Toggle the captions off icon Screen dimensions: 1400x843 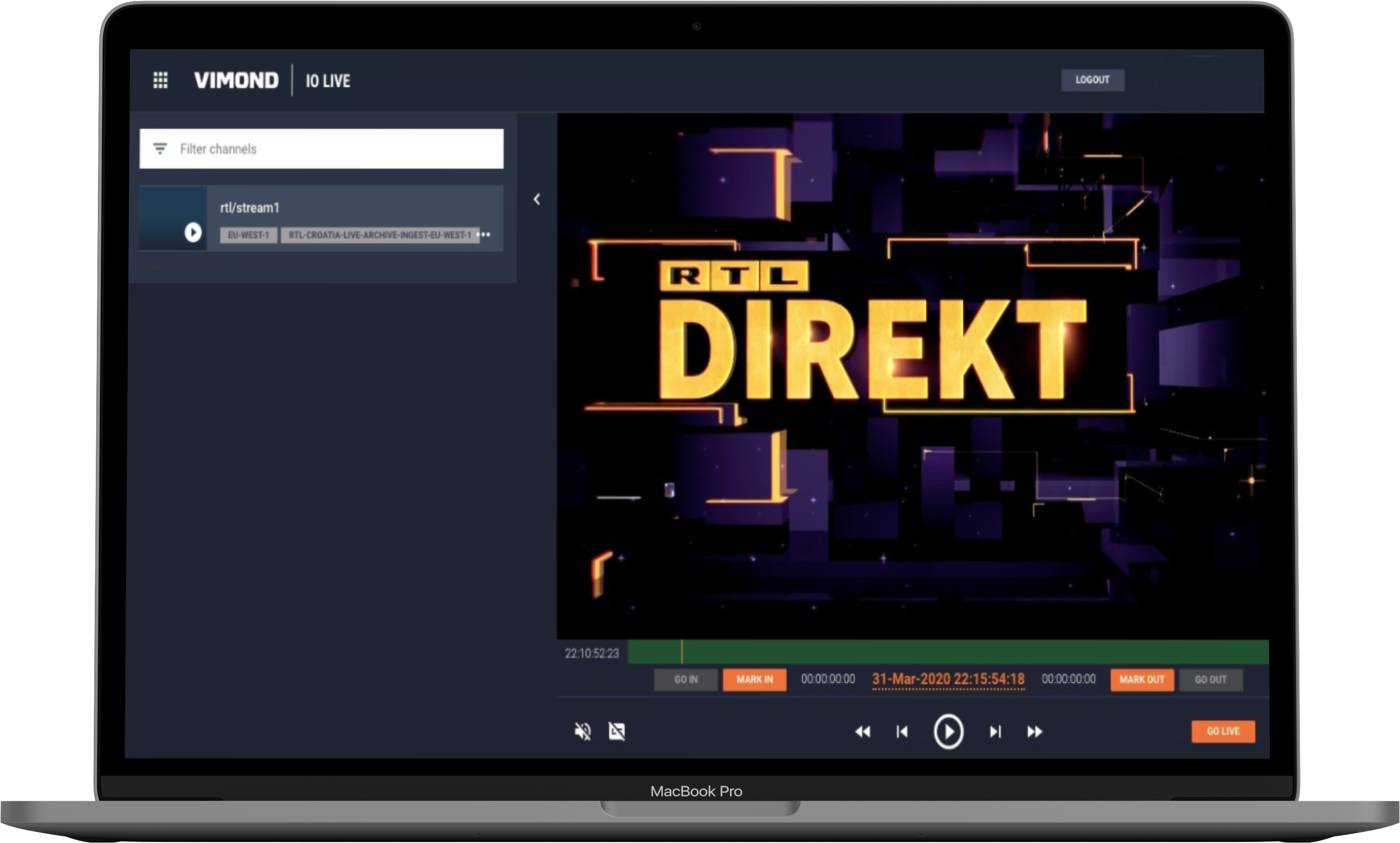[617, 731]
